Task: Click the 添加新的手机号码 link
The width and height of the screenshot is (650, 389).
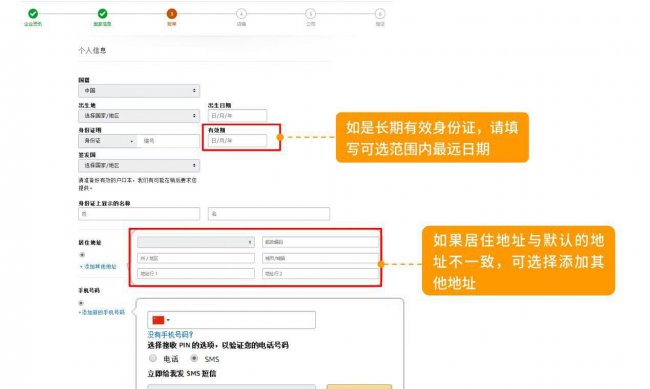Action: (102, 312)
